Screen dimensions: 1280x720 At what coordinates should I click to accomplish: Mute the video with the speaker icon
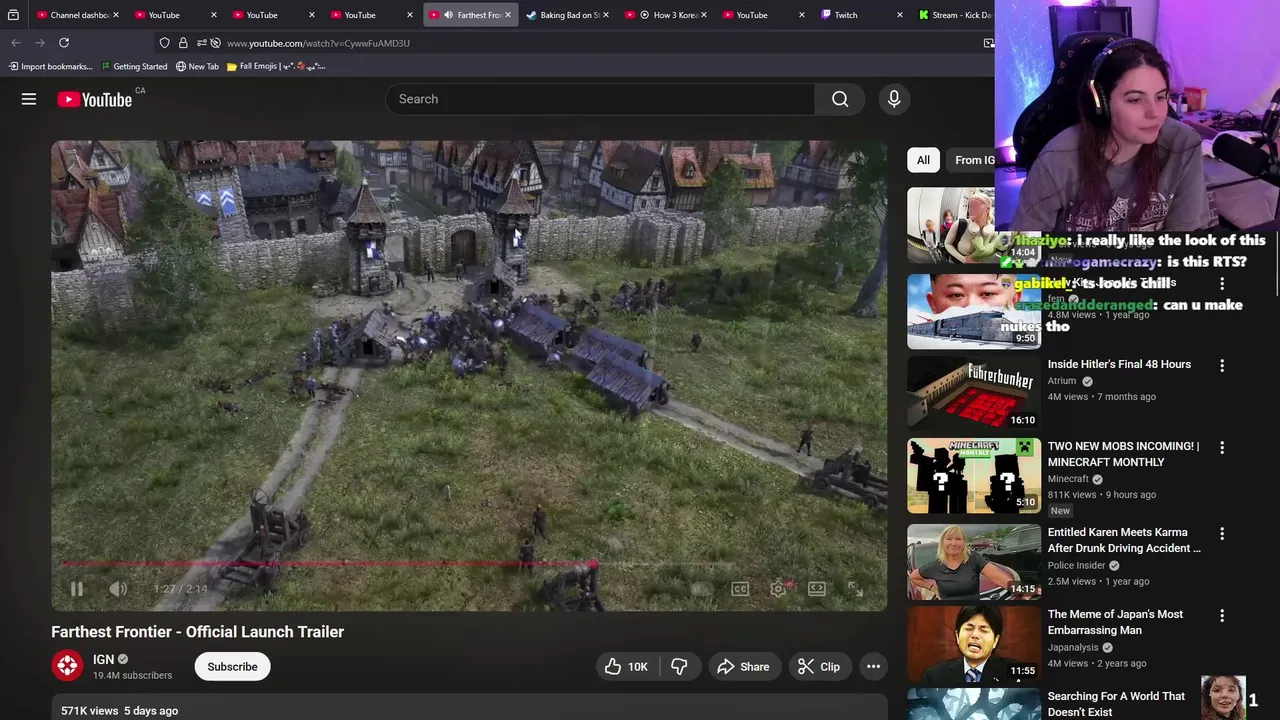(x=118, y=589)
